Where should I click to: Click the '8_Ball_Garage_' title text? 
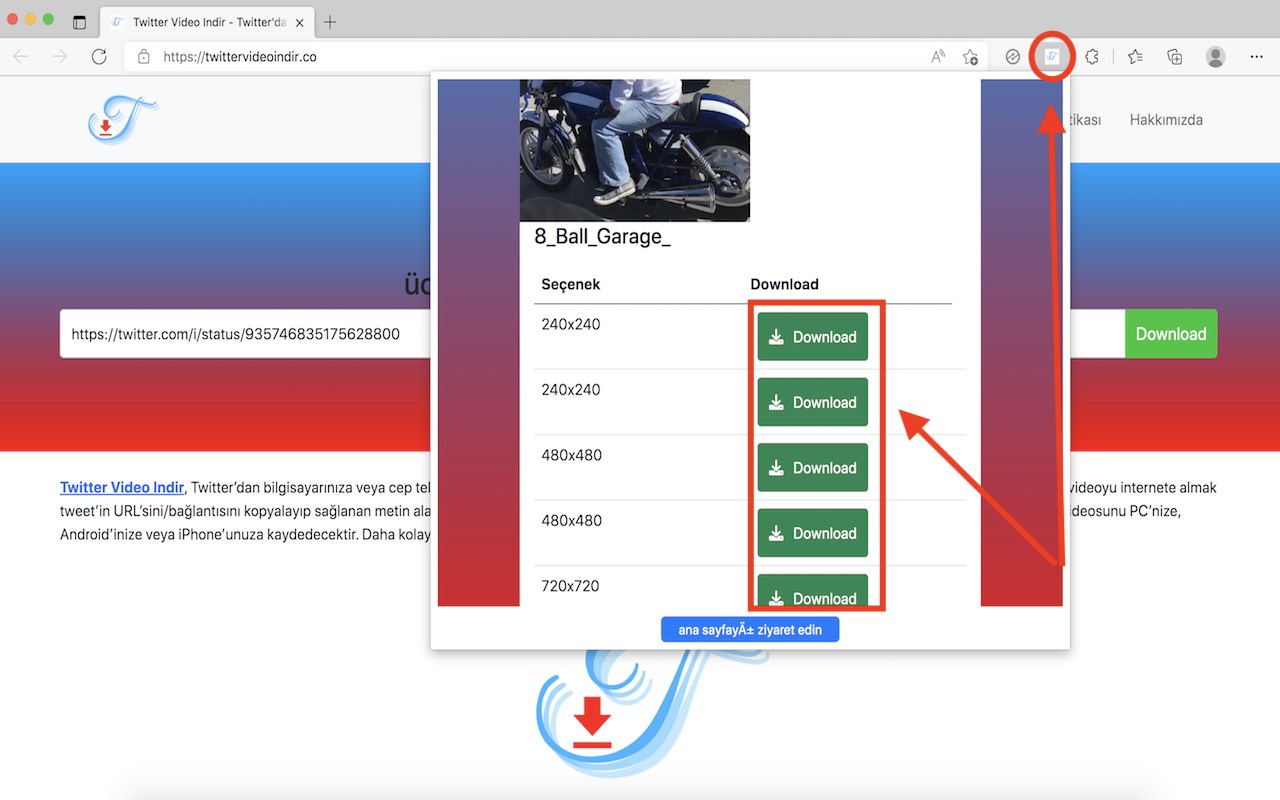pos(603,237)
